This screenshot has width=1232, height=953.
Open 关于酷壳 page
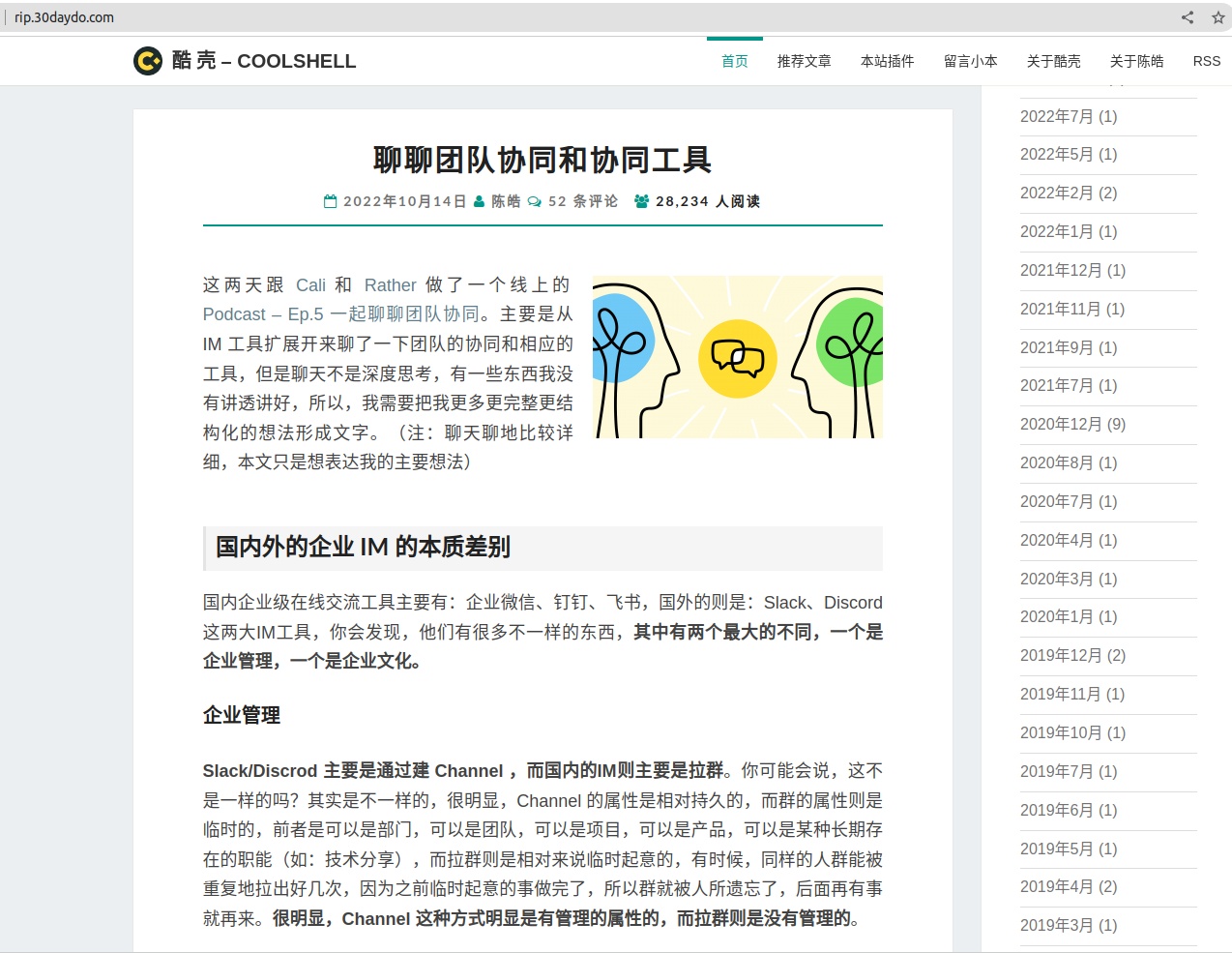tap(1054, 61)
